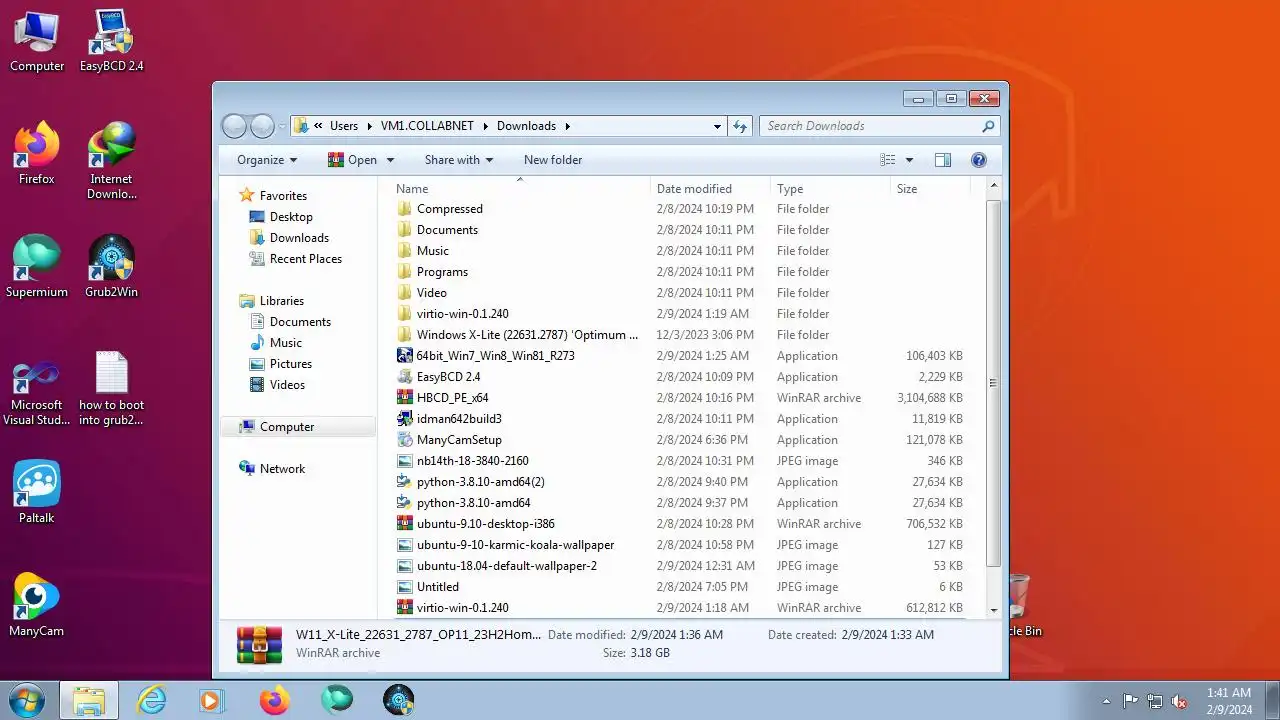Screen dimensions: 1280x720
Task: Expand the view options dropdown arrow
Action: tap(909, 160)
